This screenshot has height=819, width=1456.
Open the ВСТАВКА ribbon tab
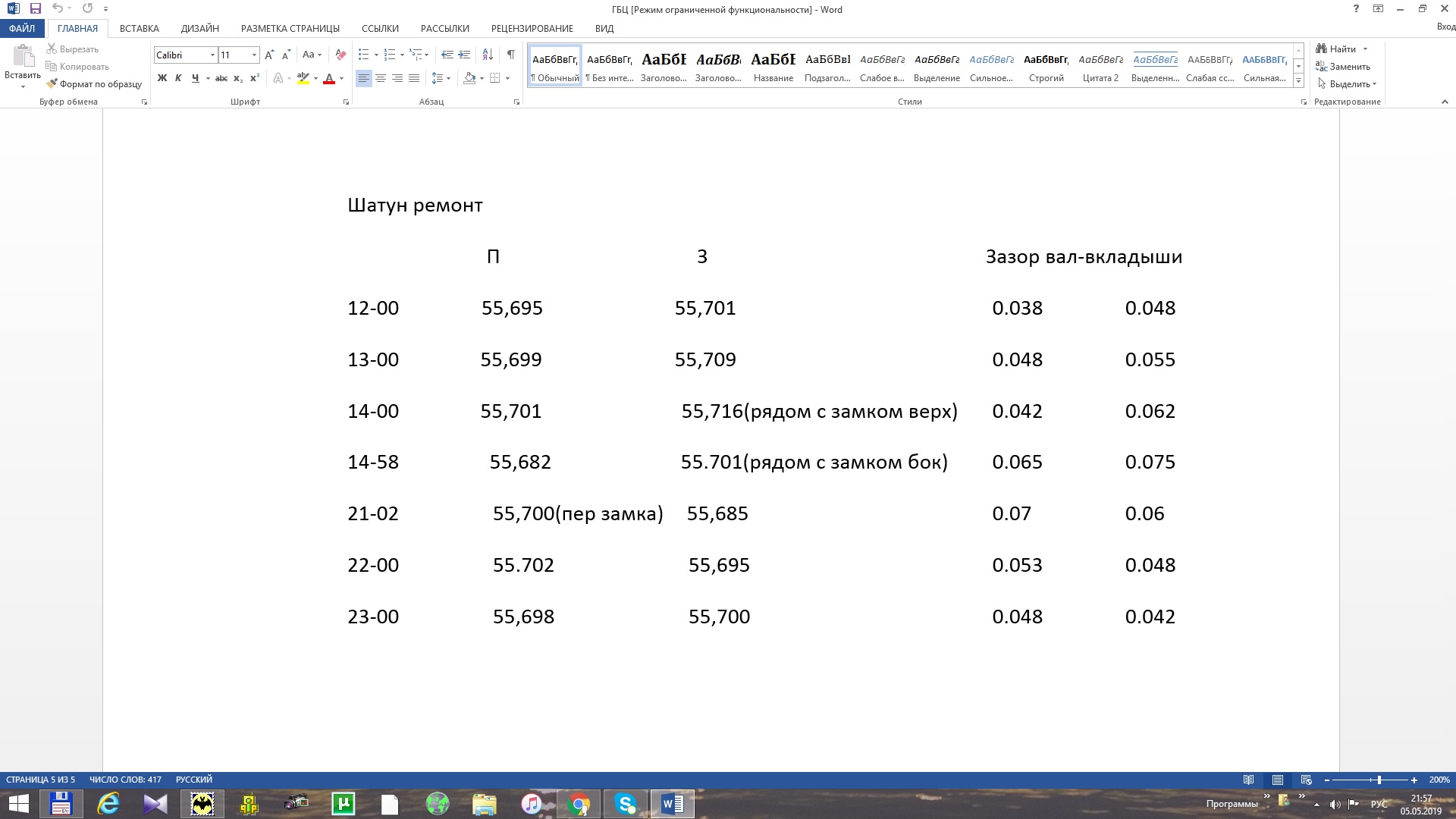click(140, 28)
